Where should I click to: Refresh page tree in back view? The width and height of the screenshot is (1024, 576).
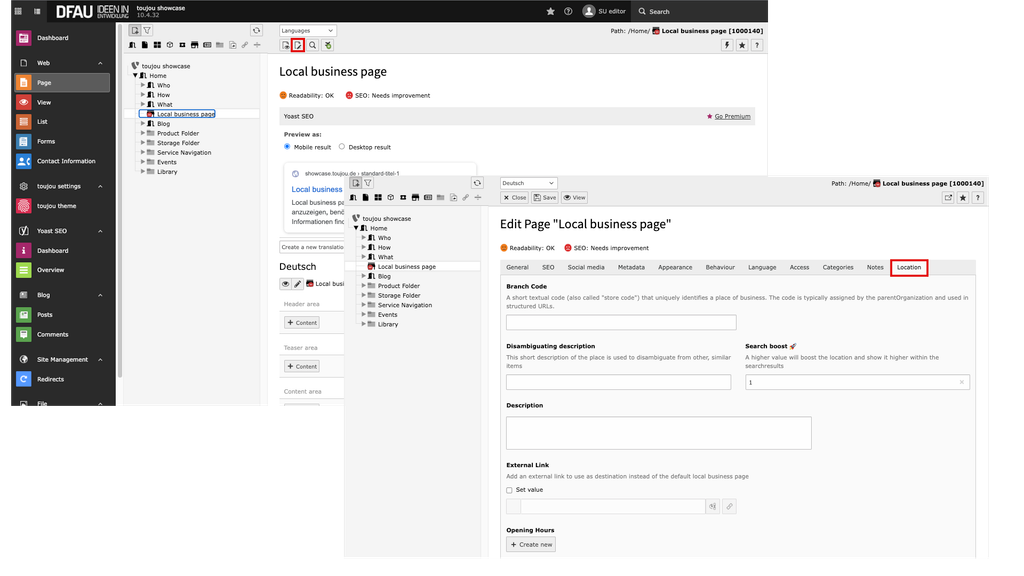pyautogui.click(x=257, y=30)
